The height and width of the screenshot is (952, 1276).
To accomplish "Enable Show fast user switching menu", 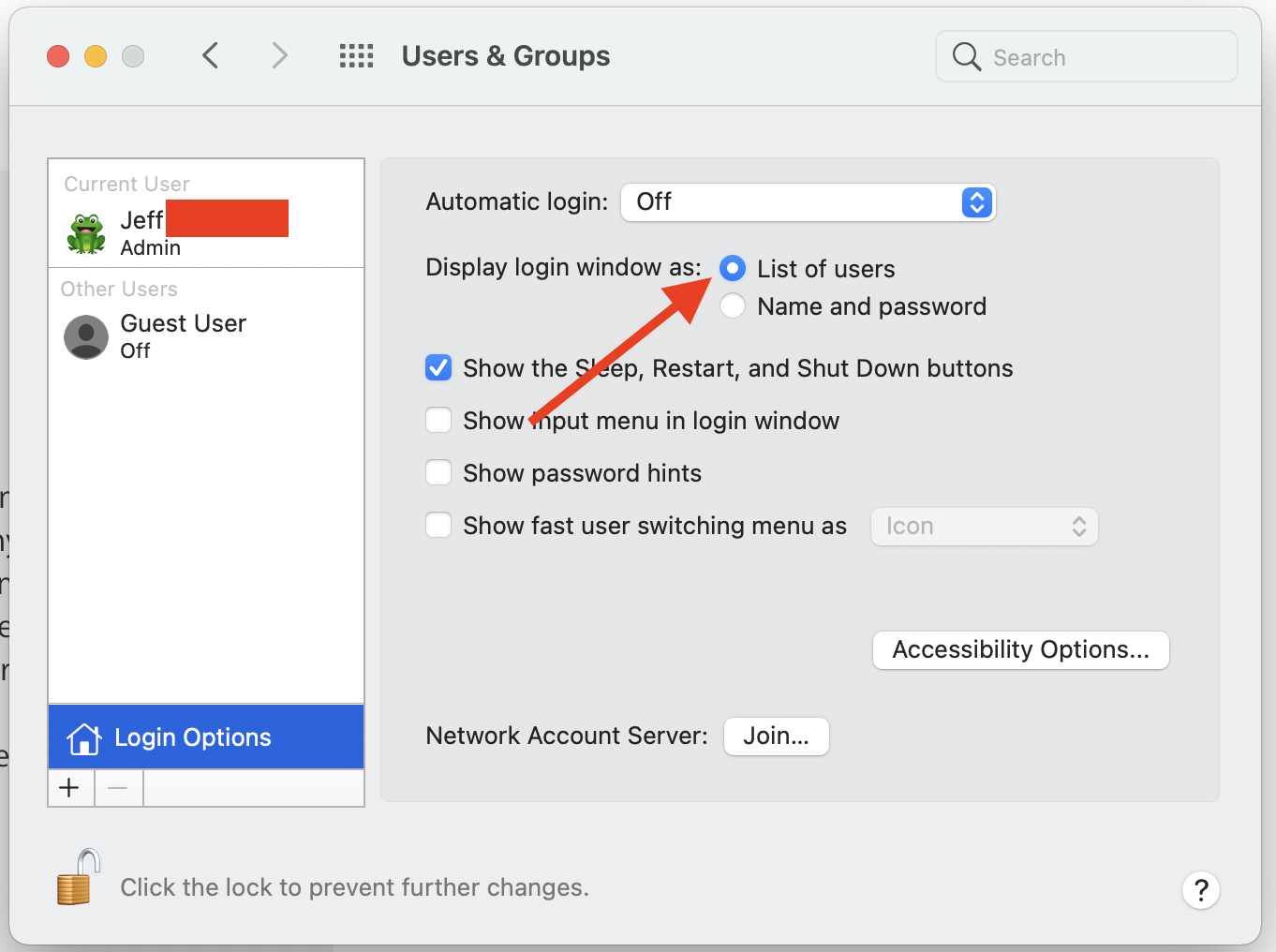I will point(438,526).
